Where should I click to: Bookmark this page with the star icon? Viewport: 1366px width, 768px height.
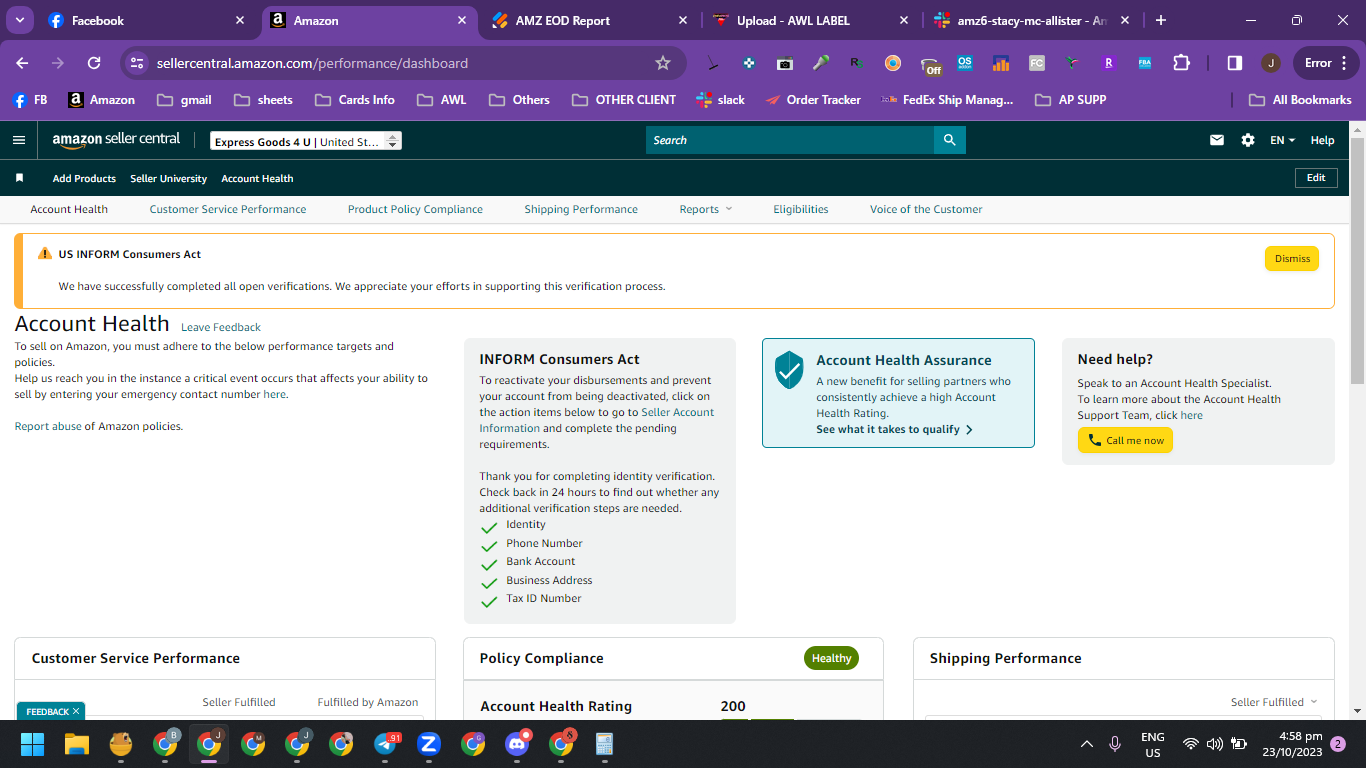[663, 63]
